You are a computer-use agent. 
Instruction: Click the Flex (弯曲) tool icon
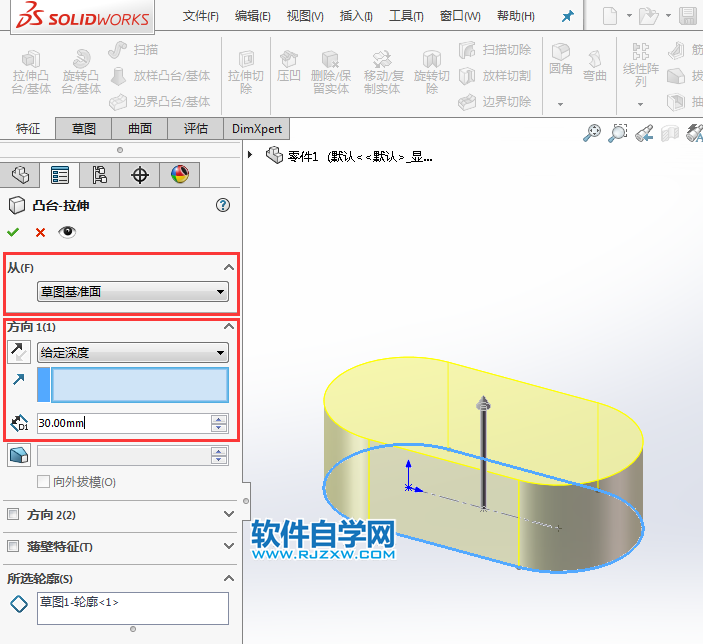point(595,58)
